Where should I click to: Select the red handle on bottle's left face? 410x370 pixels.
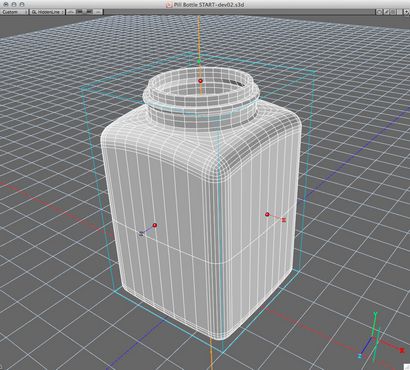155,225
